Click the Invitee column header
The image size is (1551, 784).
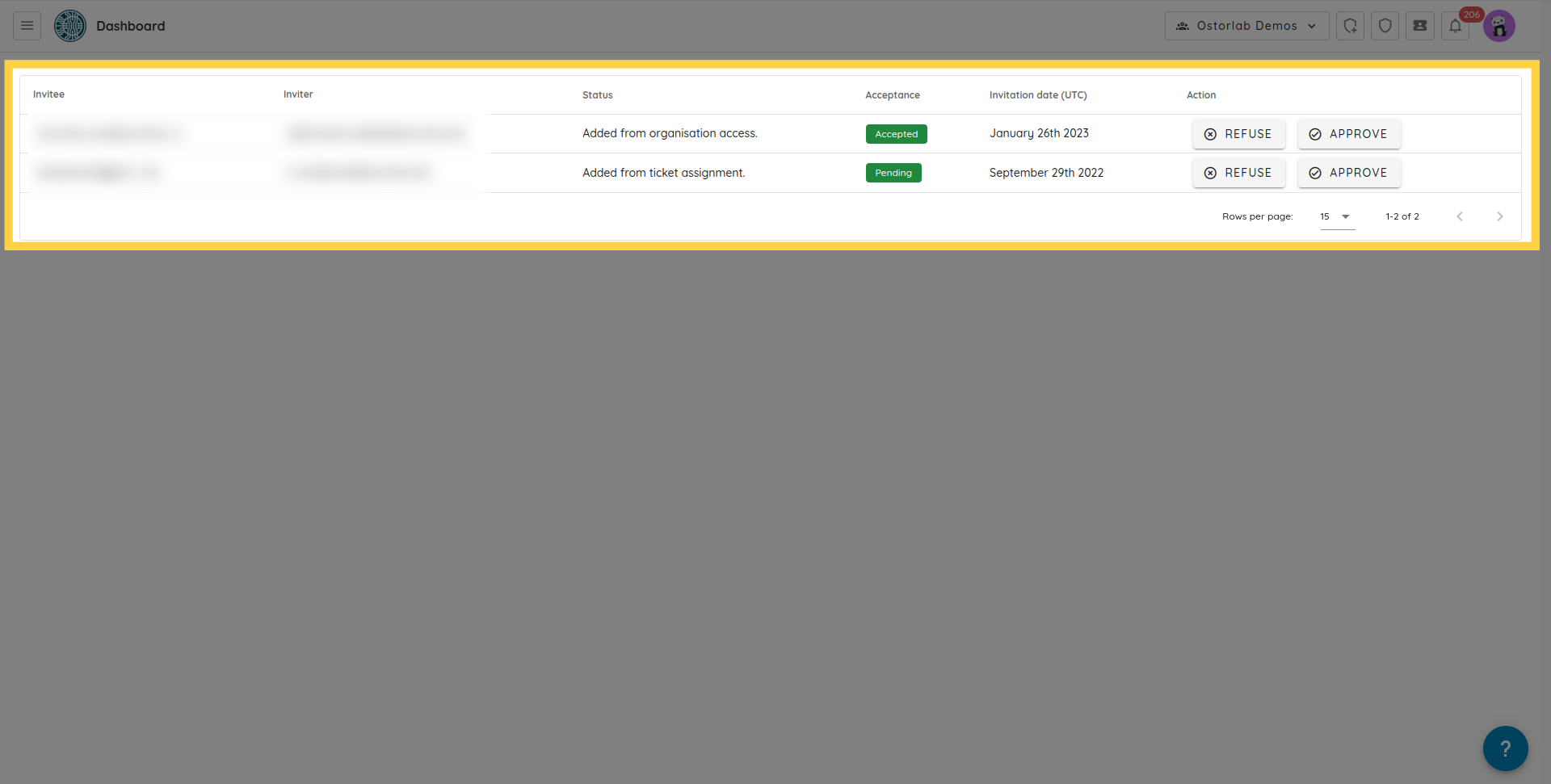point(48,94)
